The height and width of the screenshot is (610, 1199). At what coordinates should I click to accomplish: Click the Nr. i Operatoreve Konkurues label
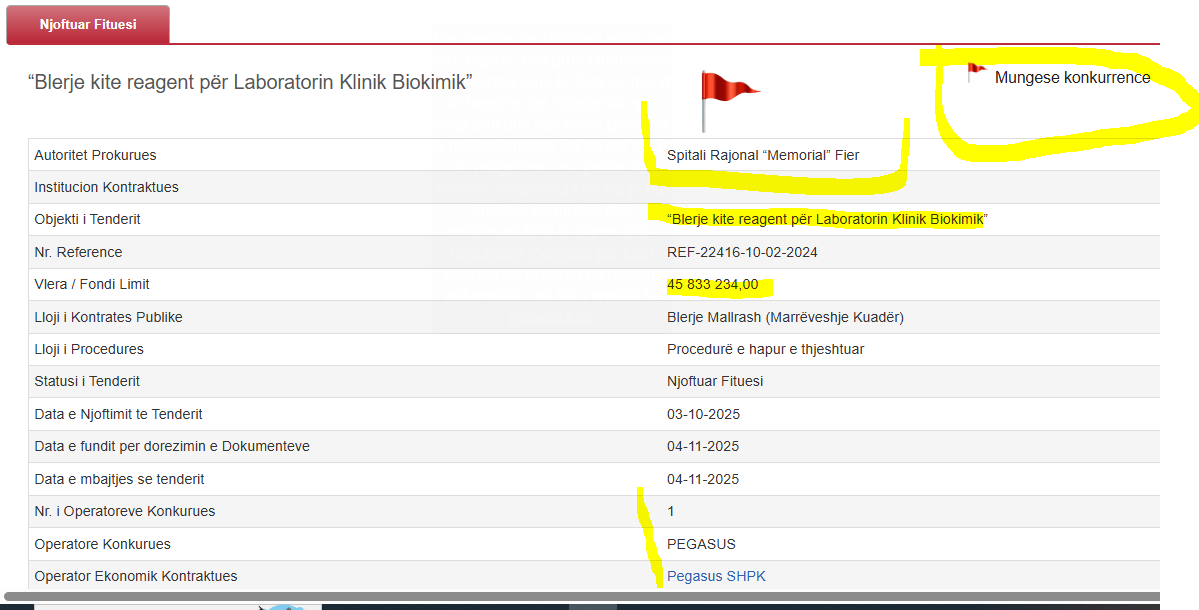[x=124, y=511]
